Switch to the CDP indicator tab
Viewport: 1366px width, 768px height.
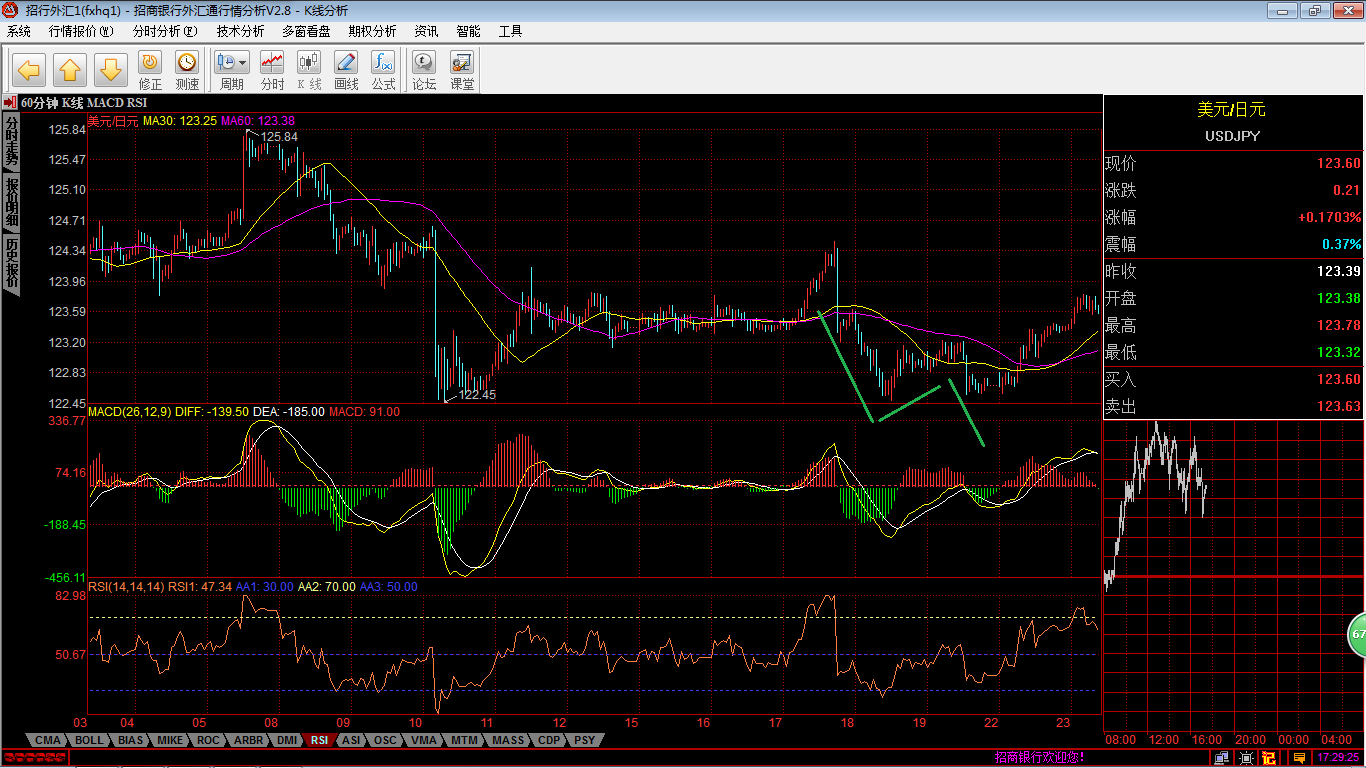(549, 741)
